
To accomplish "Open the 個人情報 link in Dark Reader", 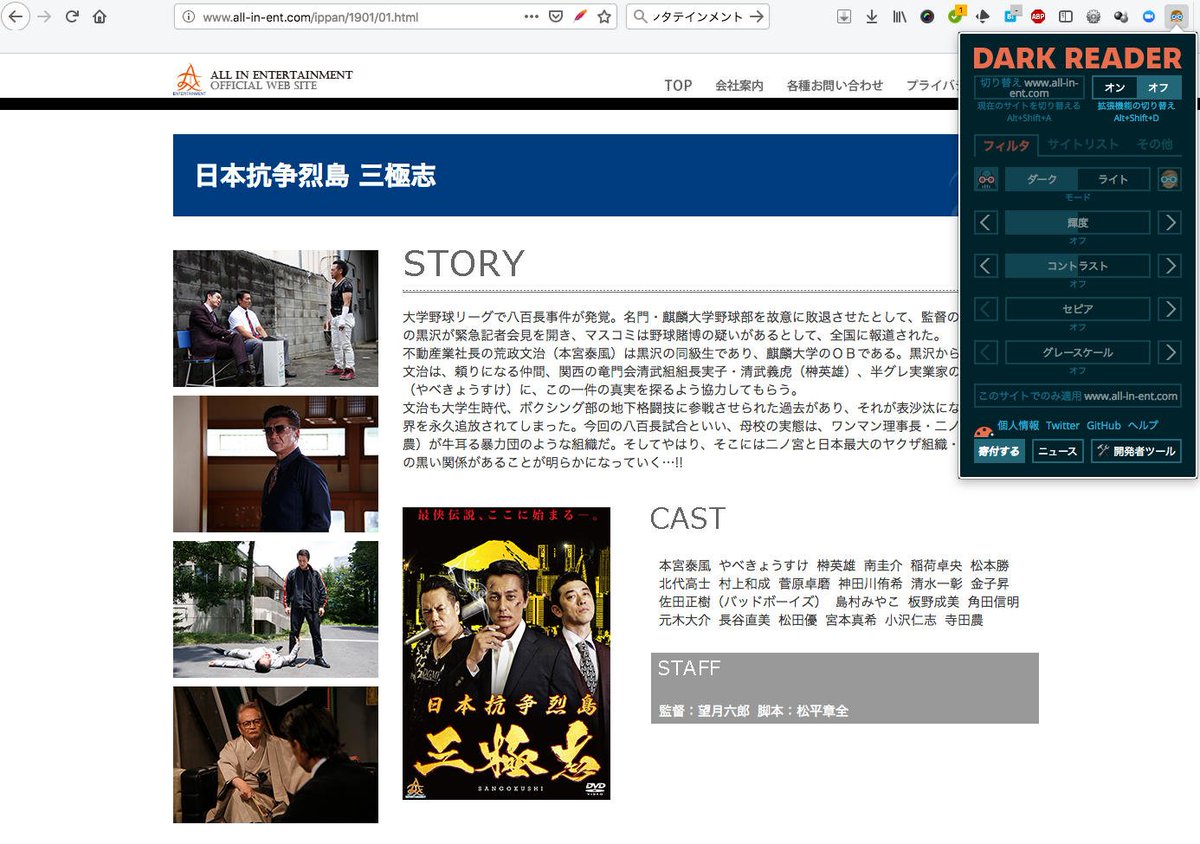I will 1018,425.
